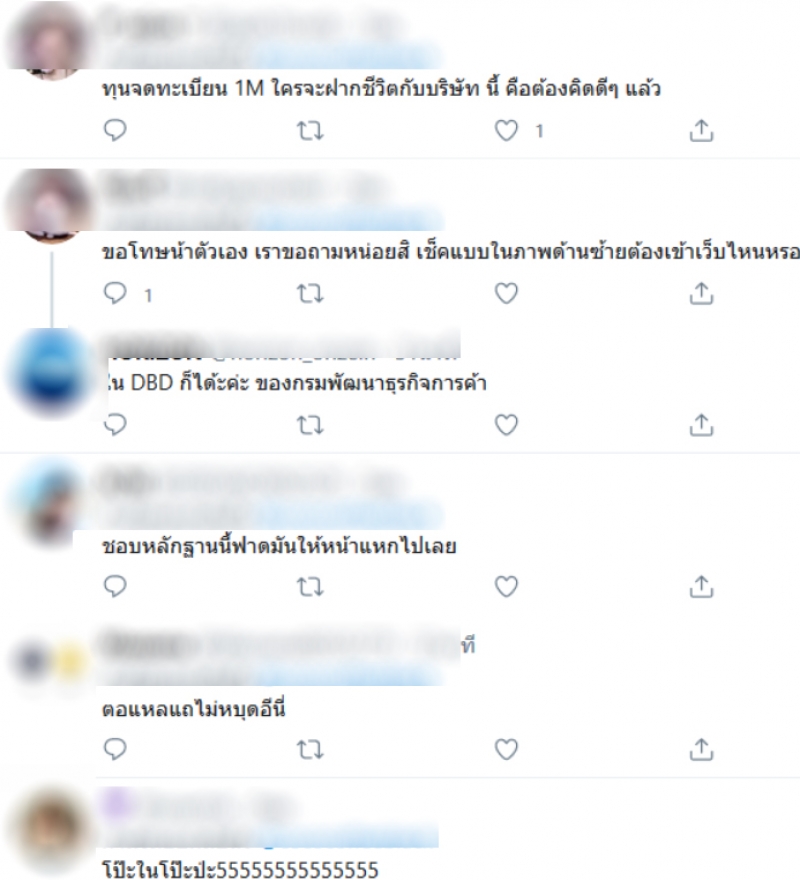The image size is (800, 880).
Task: Share the DBD tweet
Action: coord(701,425)
